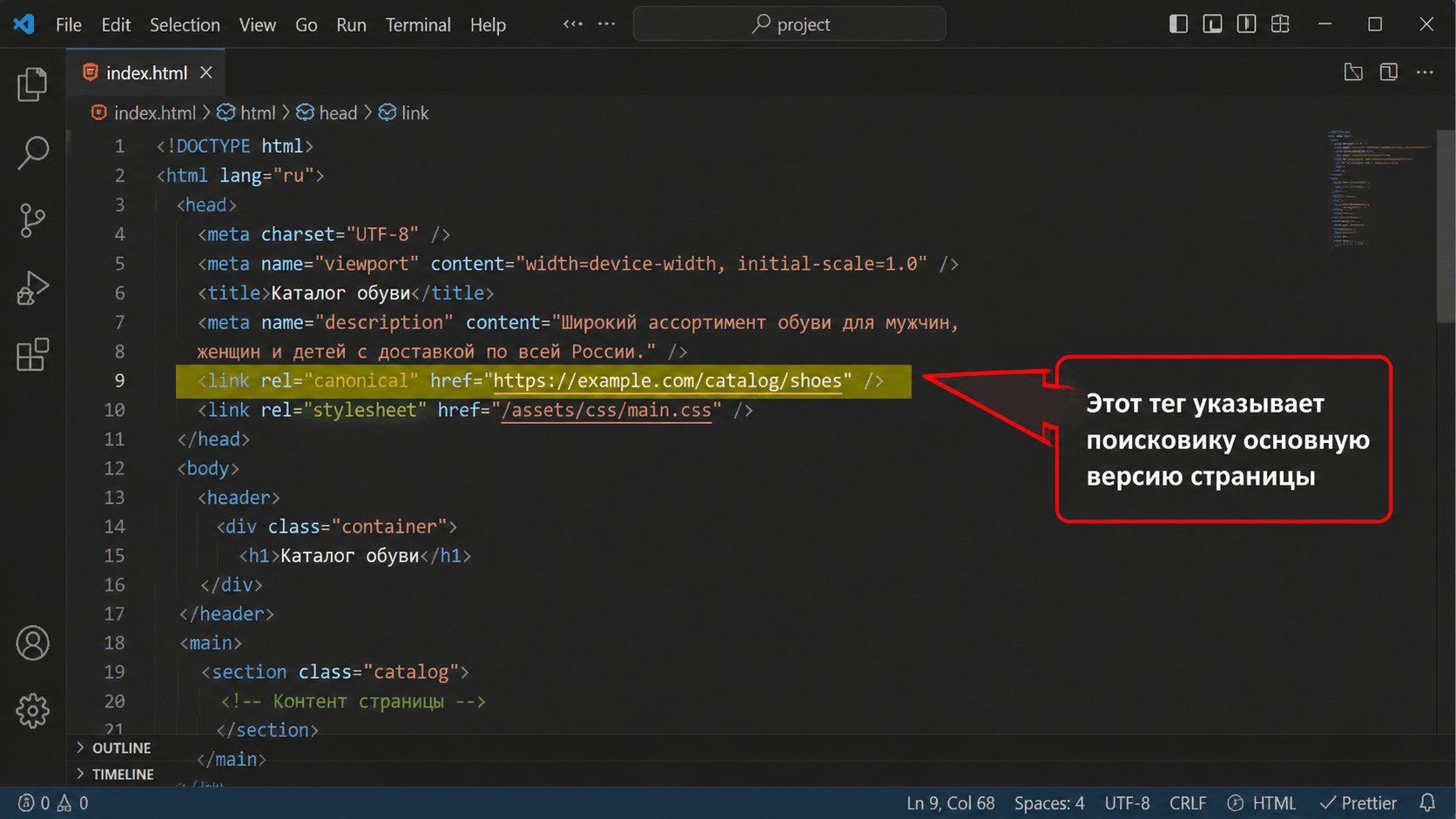Toggle bottom panel visibility
Image resolution: width=1456 pixels, height=819 pixels.
click(1212, 24)
